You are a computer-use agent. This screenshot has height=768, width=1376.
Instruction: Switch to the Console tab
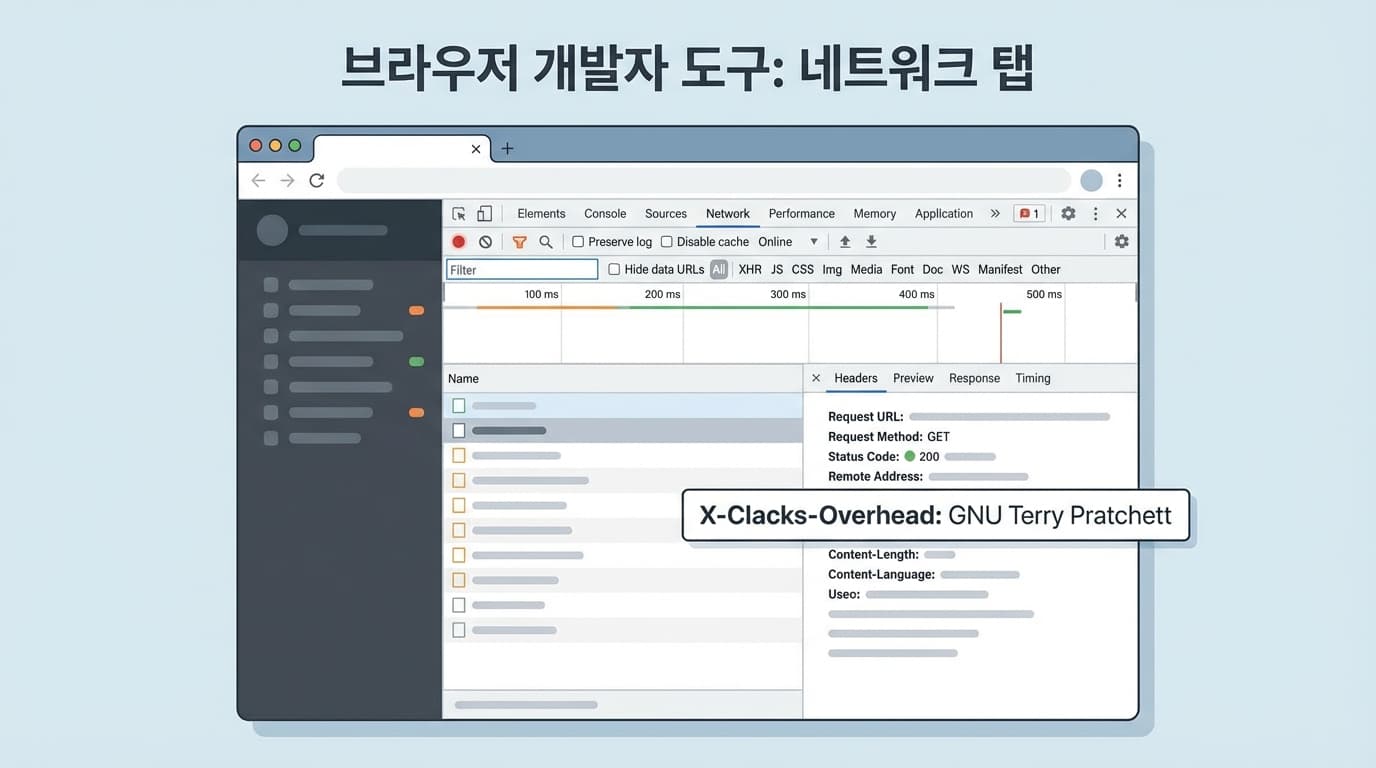(605, 214)
